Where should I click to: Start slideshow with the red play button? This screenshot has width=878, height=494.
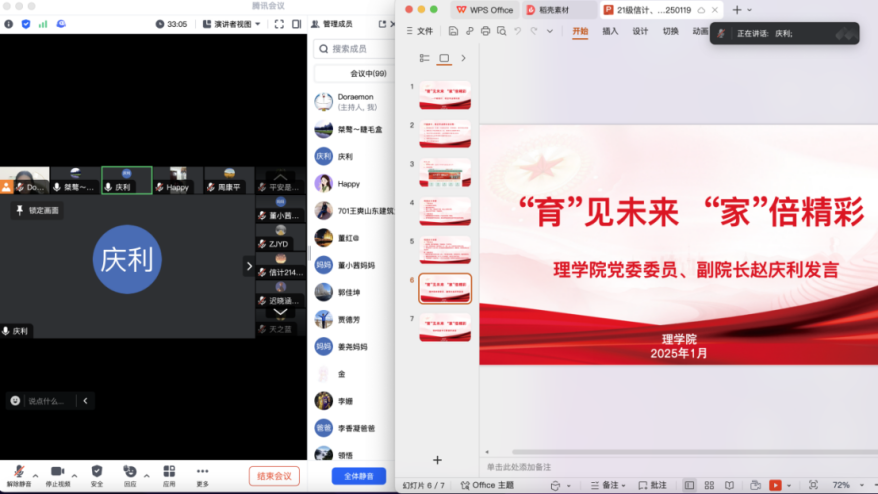[x=775, y=485]
